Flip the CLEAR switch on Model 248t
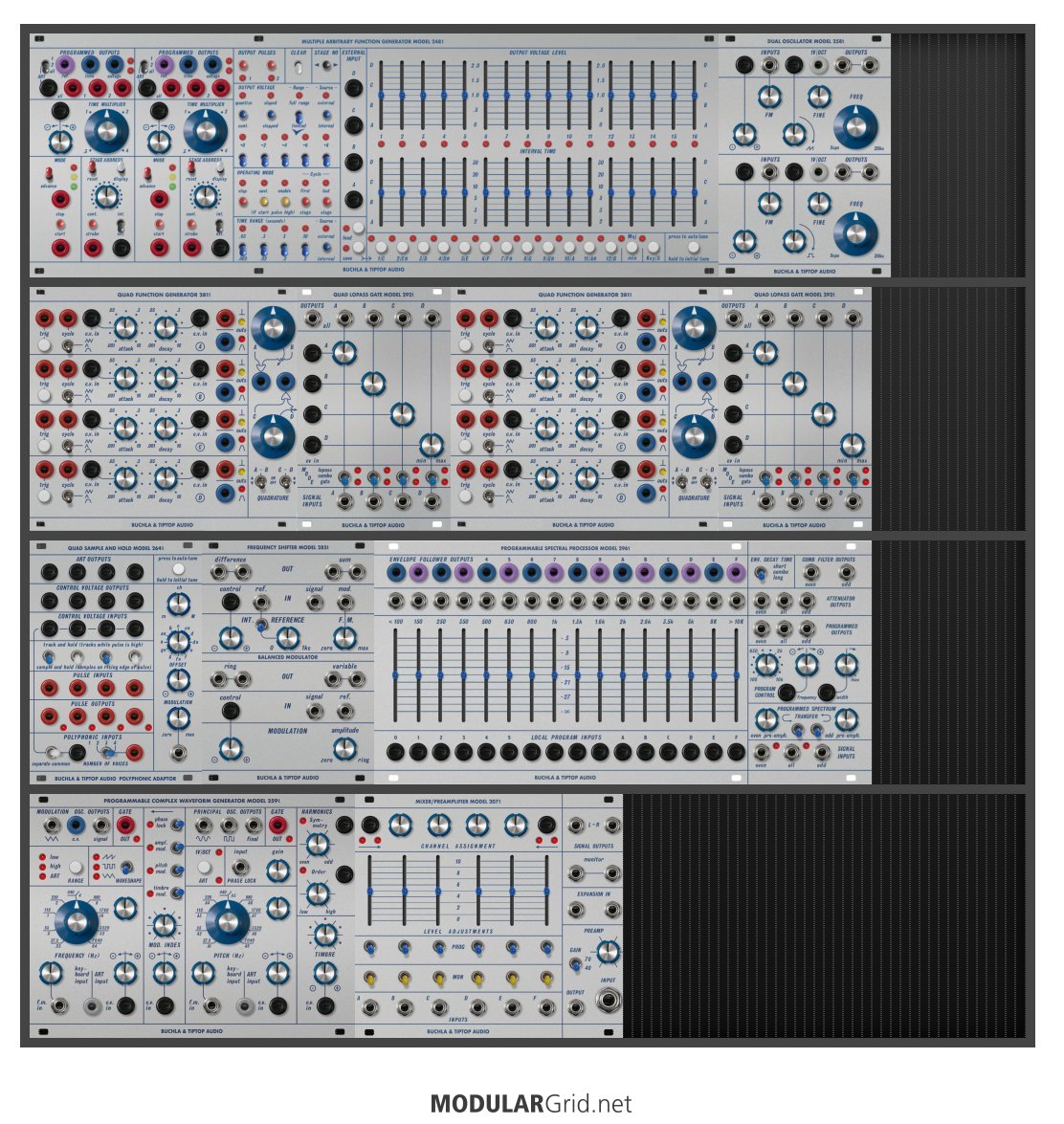Screen dimensions: 1064x1124 point(299,69)
